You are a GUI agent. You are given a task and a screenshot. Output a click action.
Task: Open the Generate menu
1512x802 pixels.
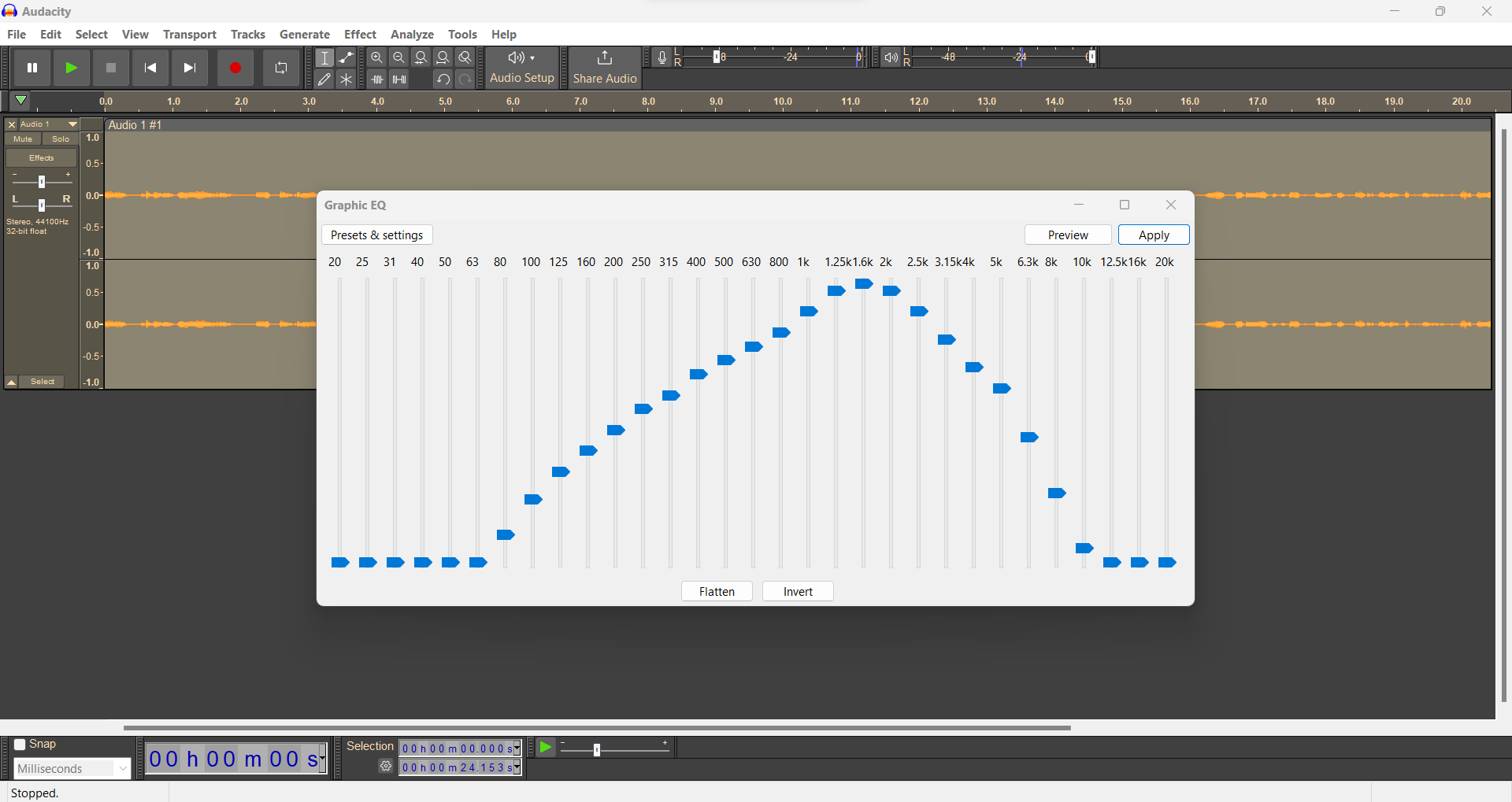305,35
